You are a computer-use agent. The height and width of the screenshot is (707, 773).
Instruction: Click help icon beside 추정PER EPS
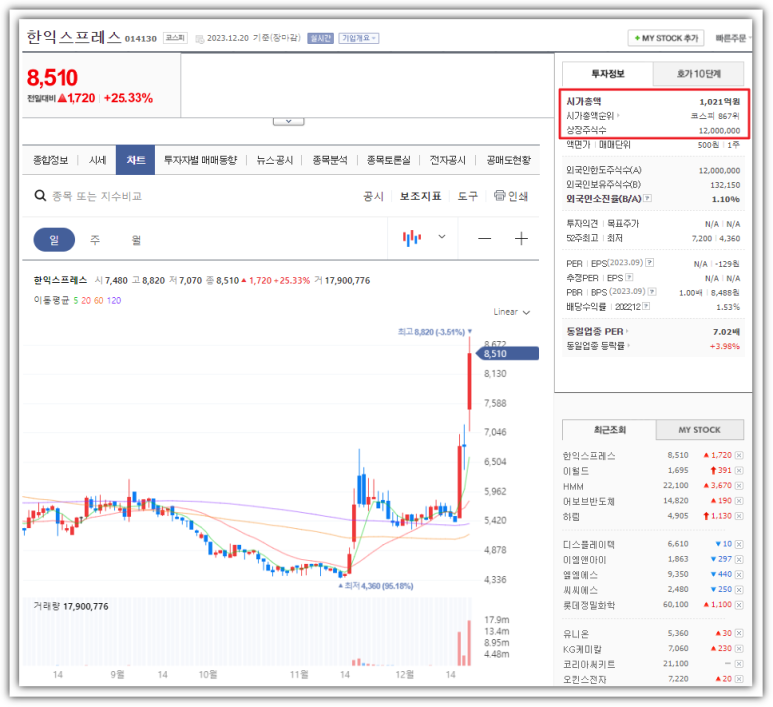pyautogui.click(x=629, y=277)
